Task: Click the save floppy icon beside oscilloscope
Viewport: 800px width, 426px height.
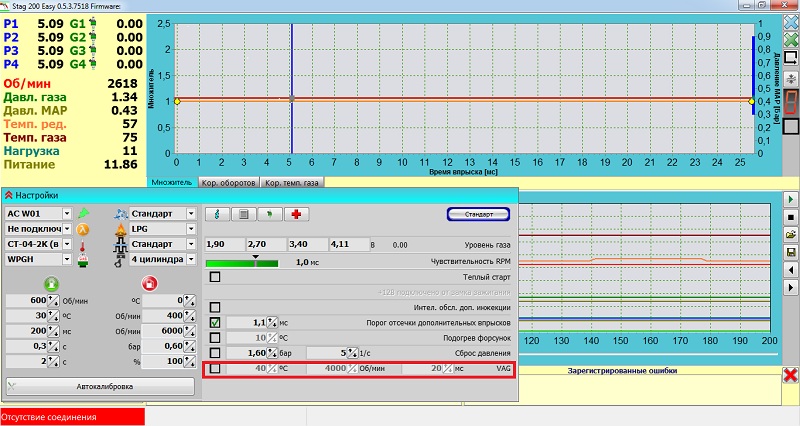Action: coord(790,250)
